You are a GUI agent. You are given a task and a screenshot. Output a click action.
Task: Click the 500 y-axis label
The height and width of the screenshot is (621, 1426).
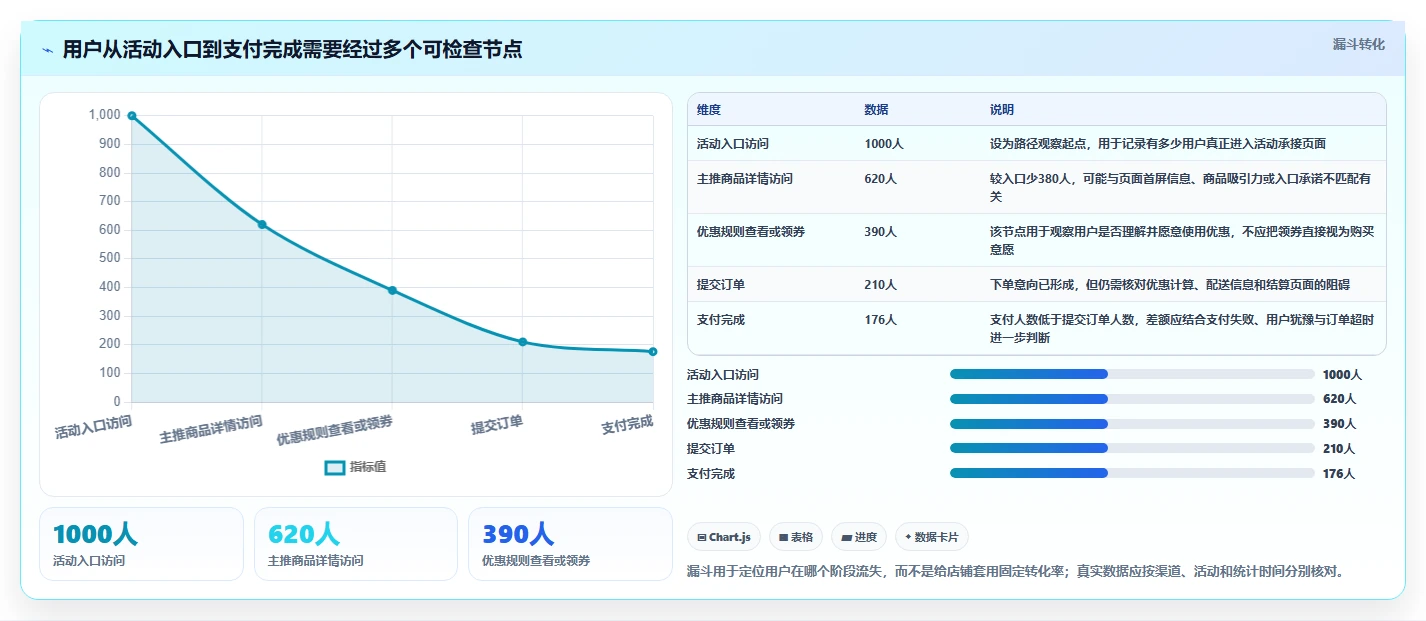[x=110, y=258]
